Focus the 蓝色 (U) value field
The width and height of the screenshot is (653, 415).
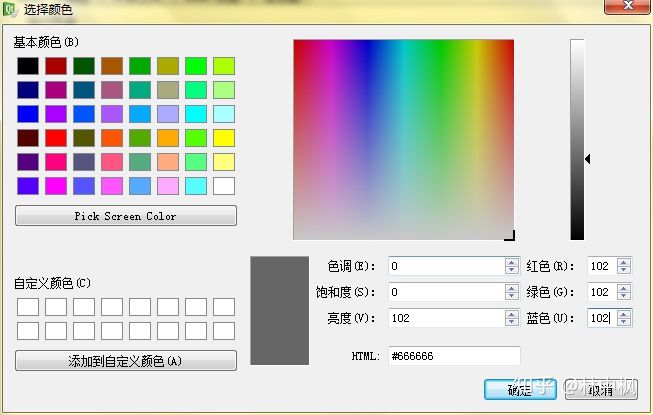click(x=602, y=318)
